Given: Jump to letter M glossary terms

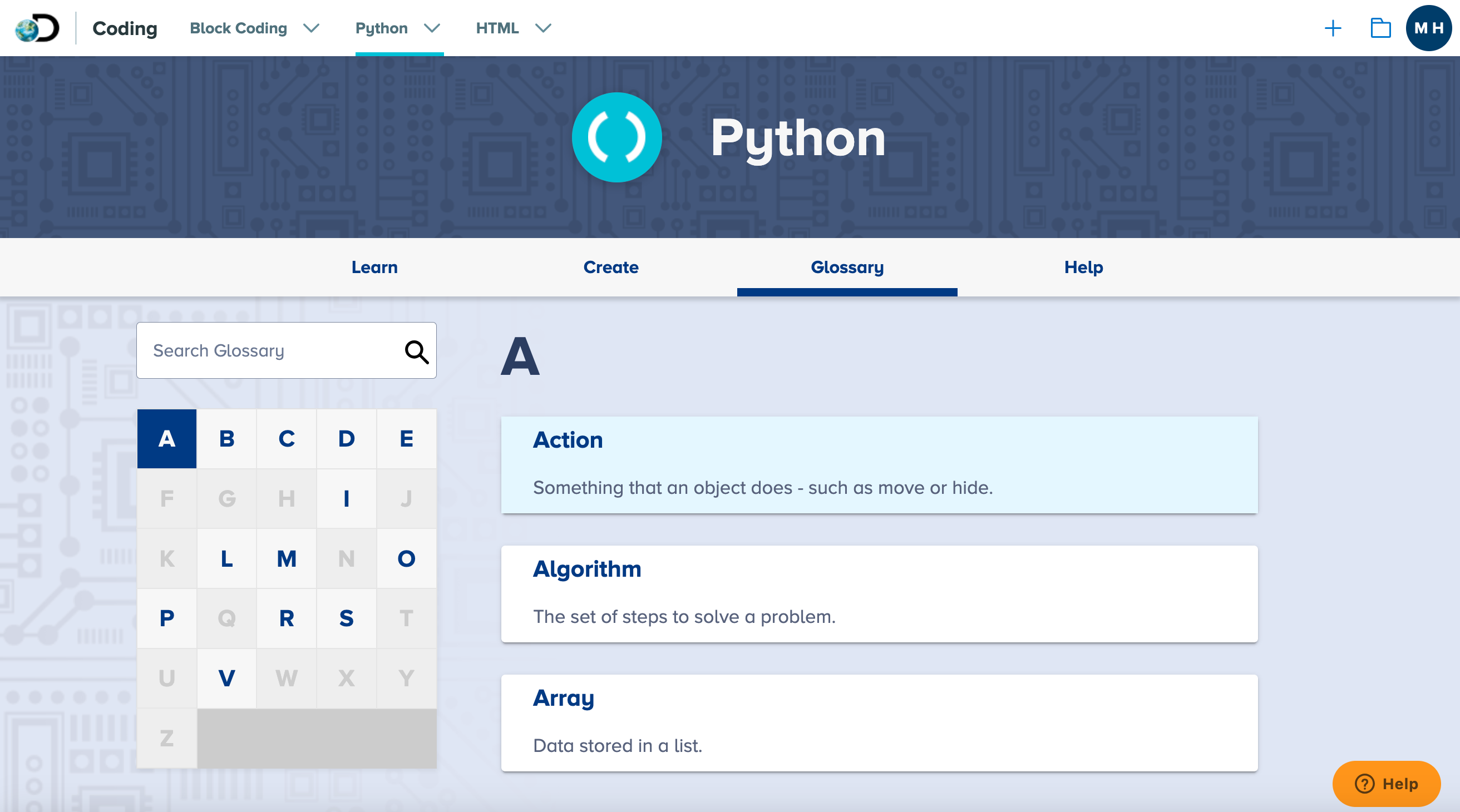Looking at the screenshot, I should pos(287,559).
